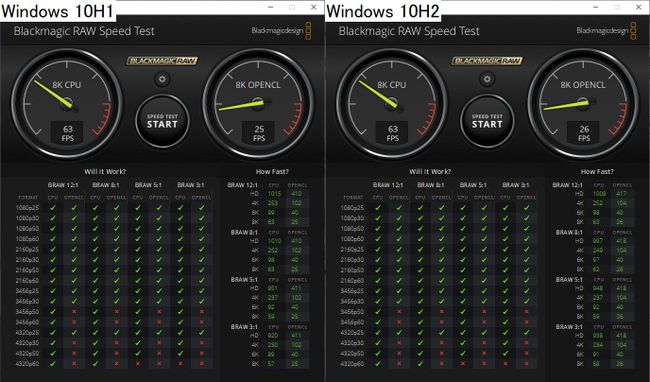
Task: Click BRAW 8:1 column header in 10H1 Will It Work table
Action: coord(106,185)
